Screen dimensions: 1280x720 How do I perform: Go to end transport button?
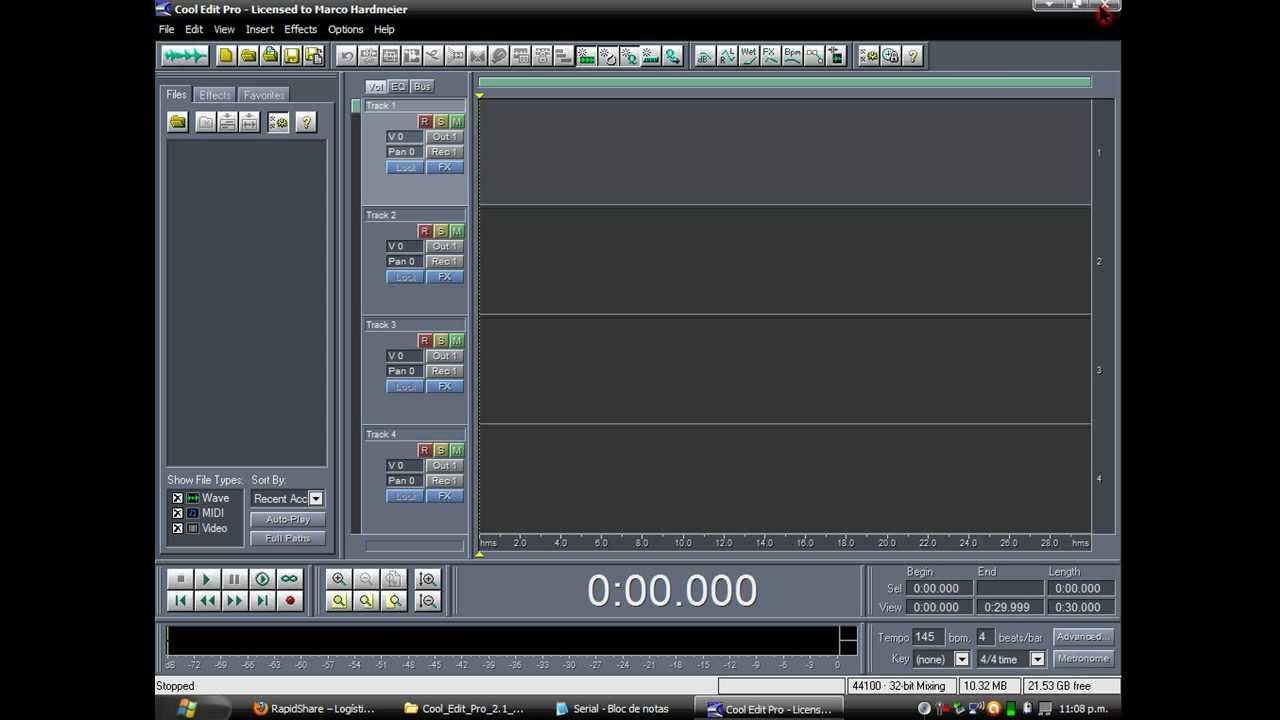click(262, 601)
